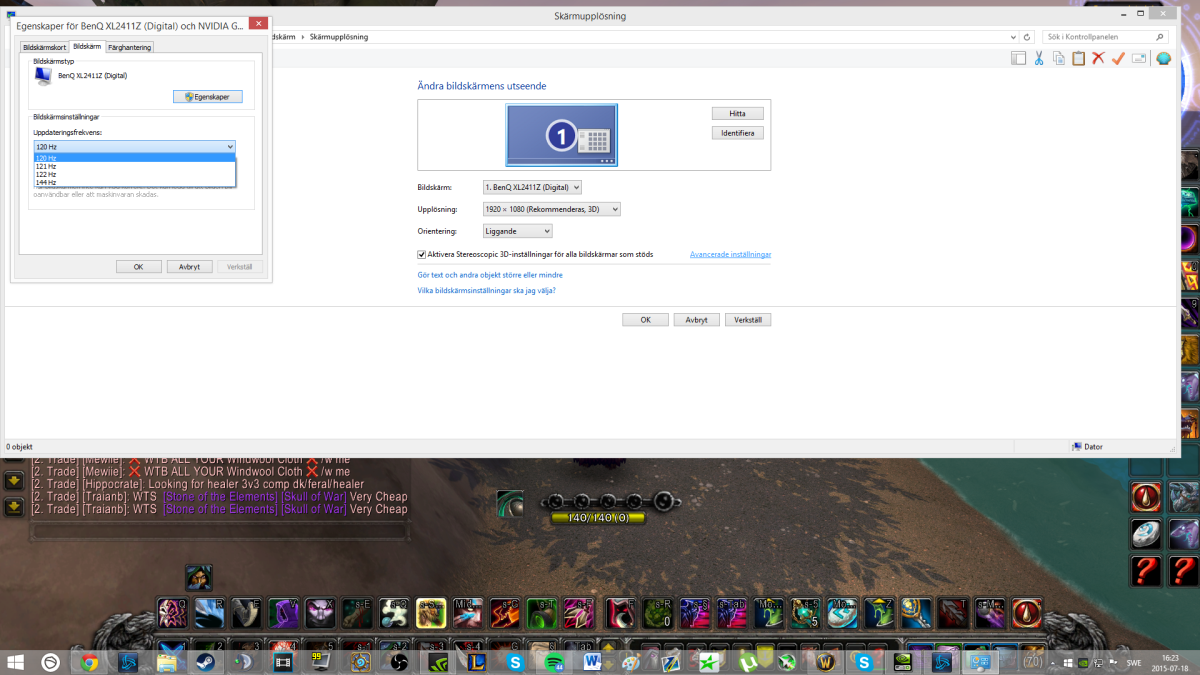This screenshot has height=675, width=1200.
Task: Open the Bildskärm monitor selection dropdown
Action: pos(531,187)
